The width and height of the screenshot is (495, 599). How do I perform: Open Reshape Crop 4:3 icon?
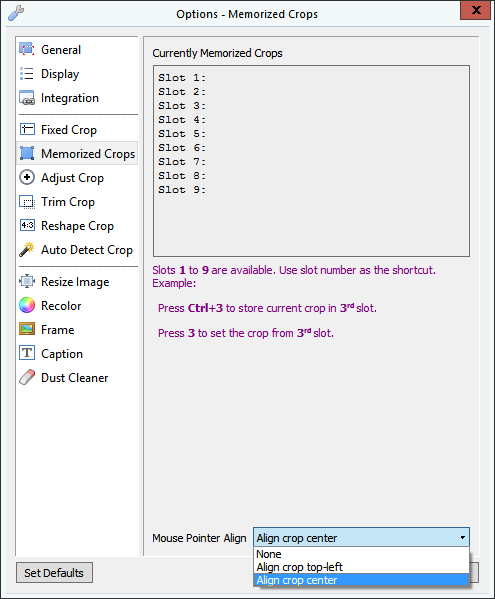pyautogui.click(x=27, y=225)
